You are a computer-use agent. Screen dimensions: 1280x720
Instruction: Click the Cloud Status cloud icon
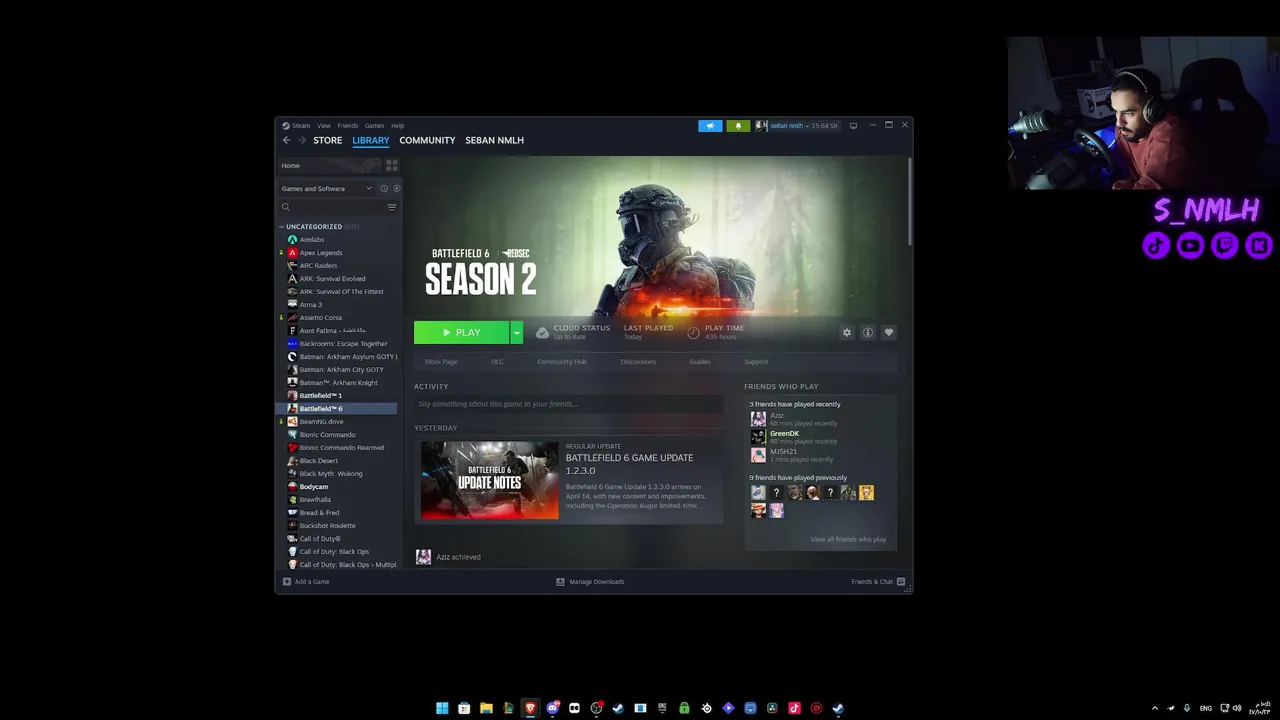542,332
